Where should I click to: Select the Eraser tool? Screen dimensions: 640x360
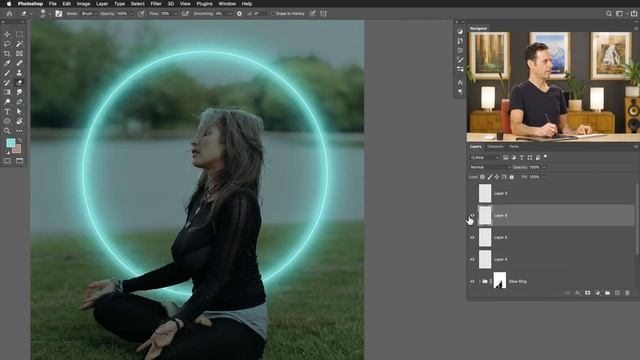tap(19, 82)
